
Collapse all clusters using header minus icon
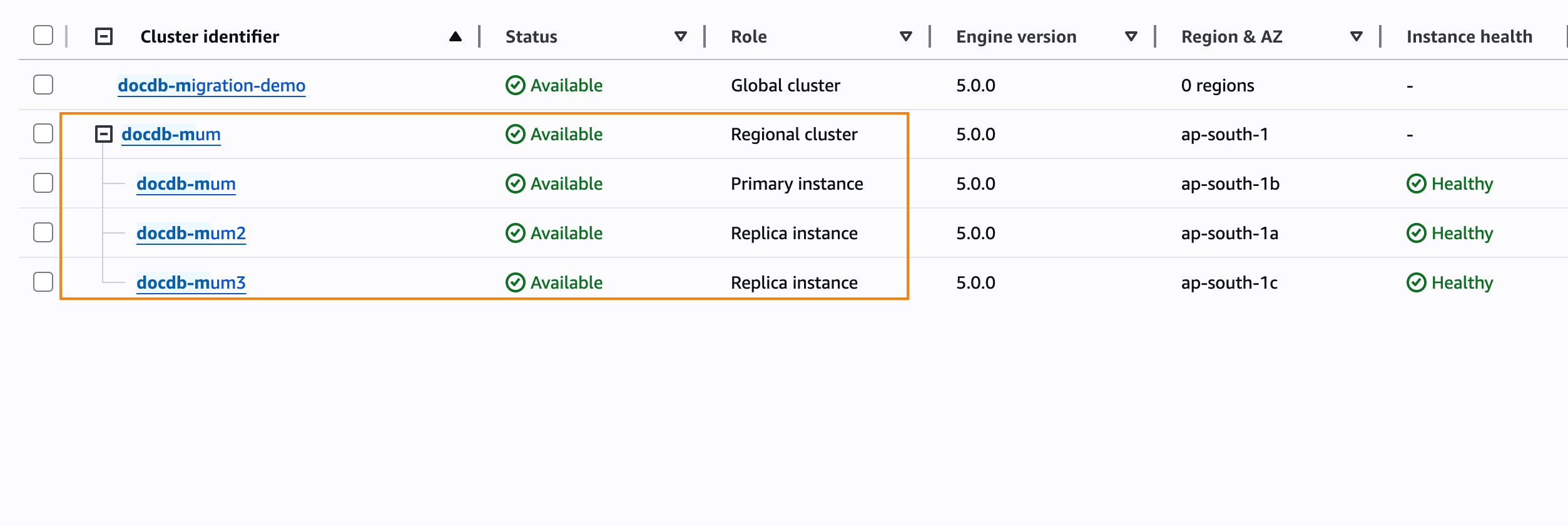[104, 36]
